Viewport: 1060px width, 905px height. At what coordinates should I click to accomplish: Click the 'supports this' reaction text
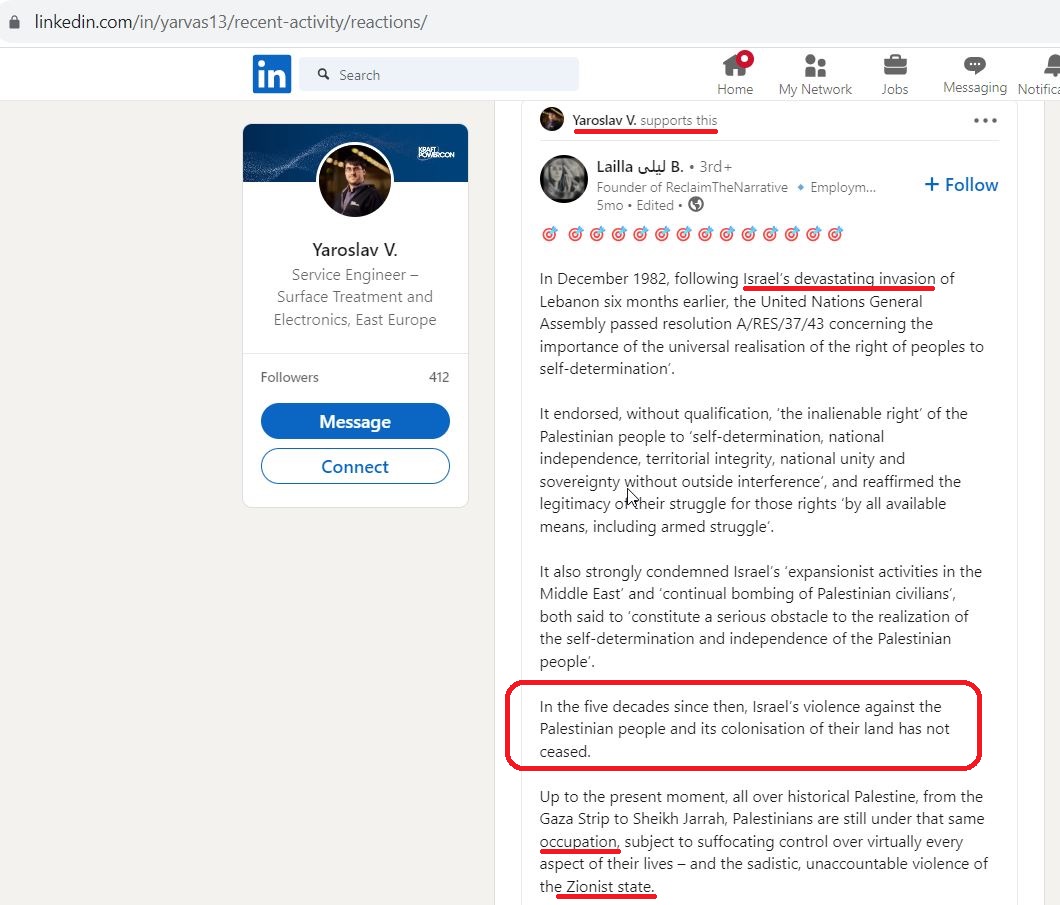point(679,120)
